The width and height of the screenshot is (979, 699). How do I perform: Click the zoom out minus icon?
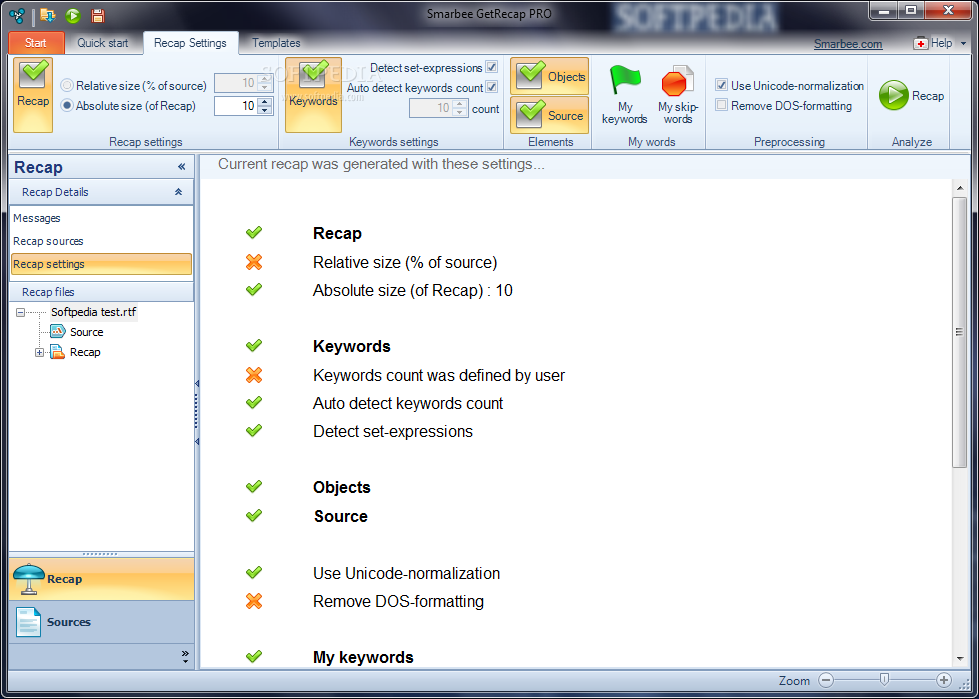click(826, 680)
